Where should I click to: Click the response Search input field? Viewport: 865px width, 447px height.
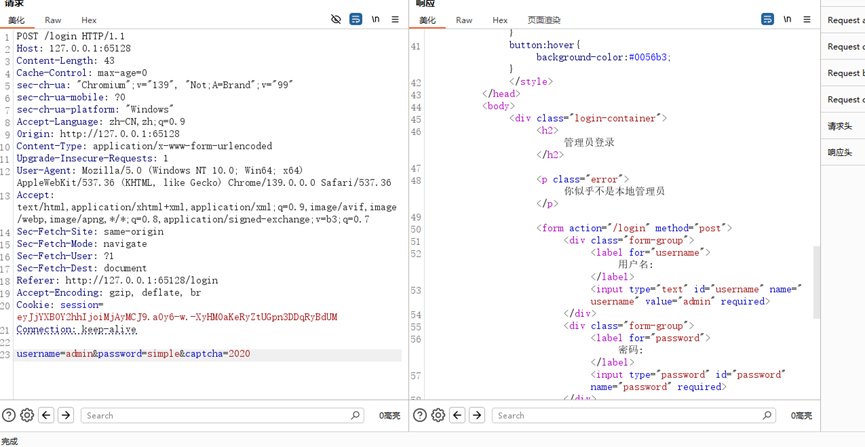pos(630,415)
